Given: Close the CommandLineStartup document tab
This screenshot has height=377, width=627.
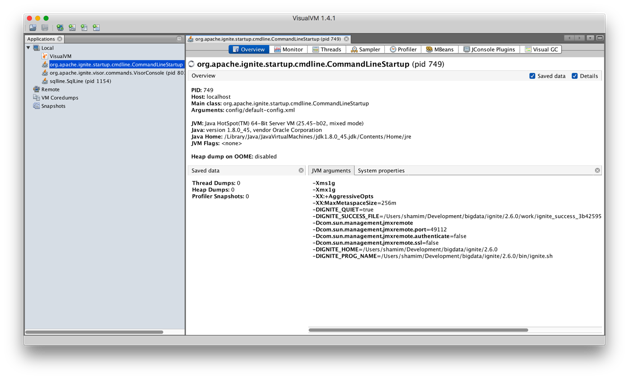Looking at the screenshot, I should point(346,39).
